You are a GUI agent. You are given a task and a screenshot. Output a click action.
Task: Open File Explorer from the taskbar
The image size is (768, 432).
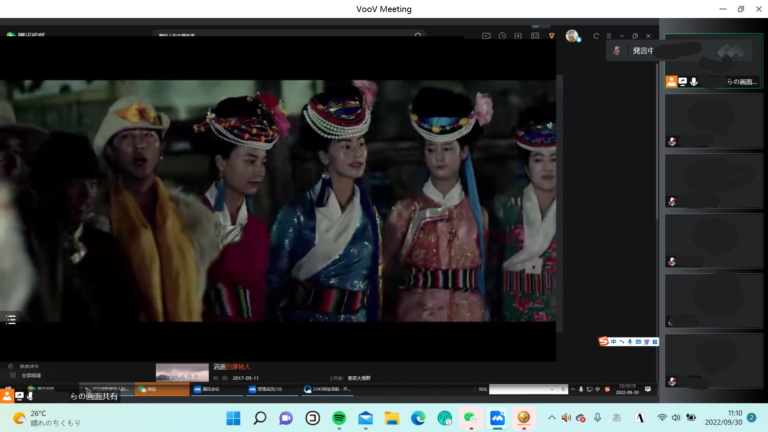(392, 418)
